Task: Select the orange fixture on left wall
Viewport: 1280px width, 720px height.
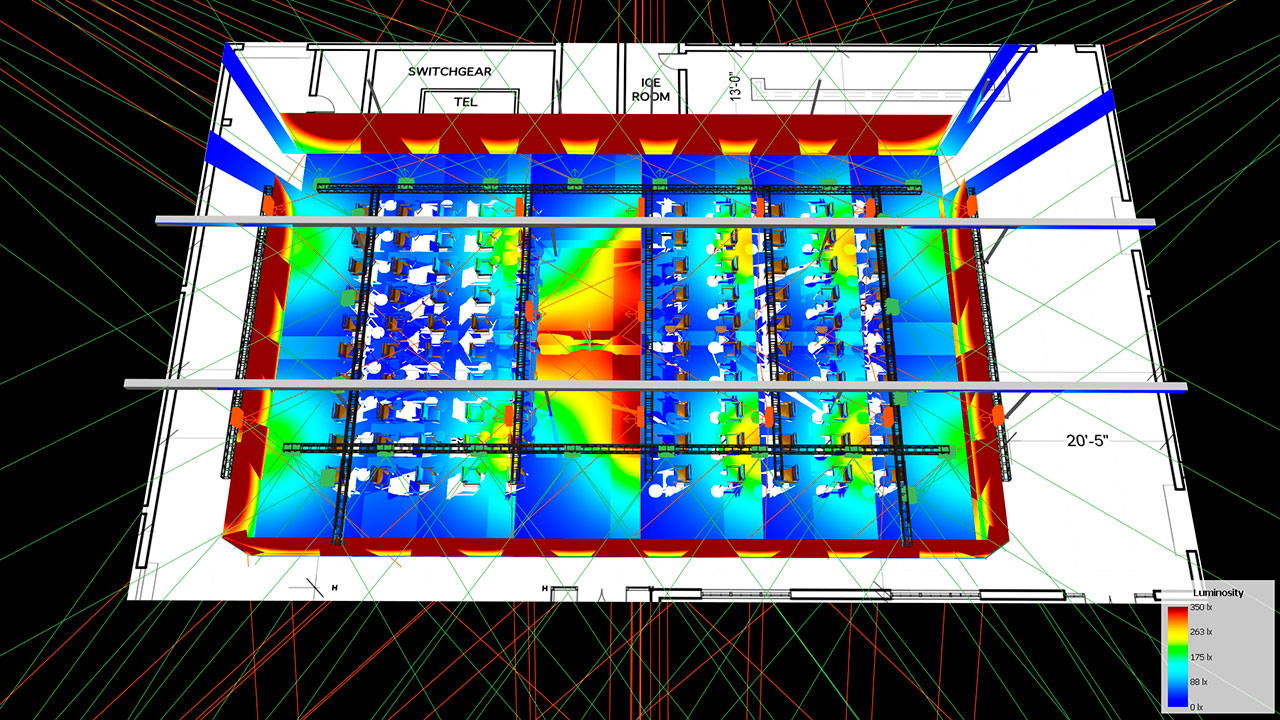Action: (x=236, y=417)
